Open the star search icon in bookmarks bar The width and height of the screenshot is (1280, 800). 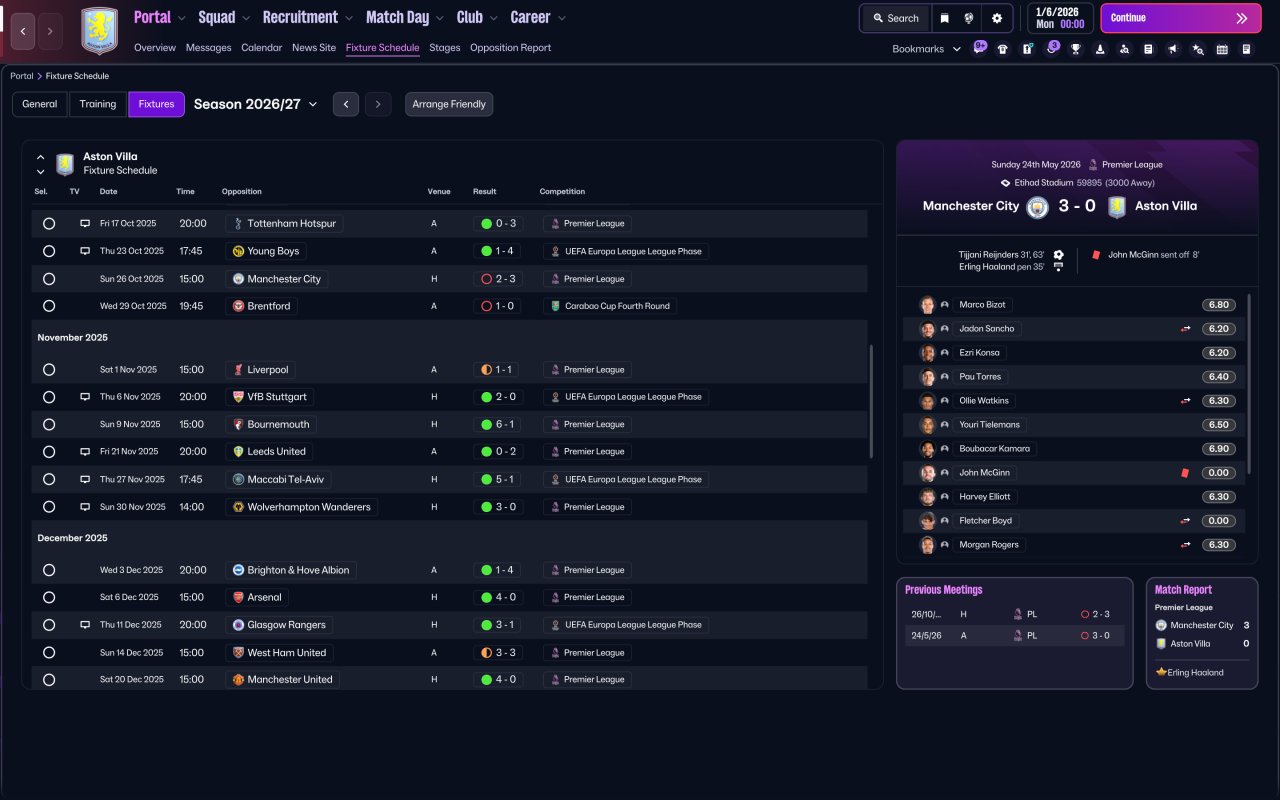point(1198,49)
